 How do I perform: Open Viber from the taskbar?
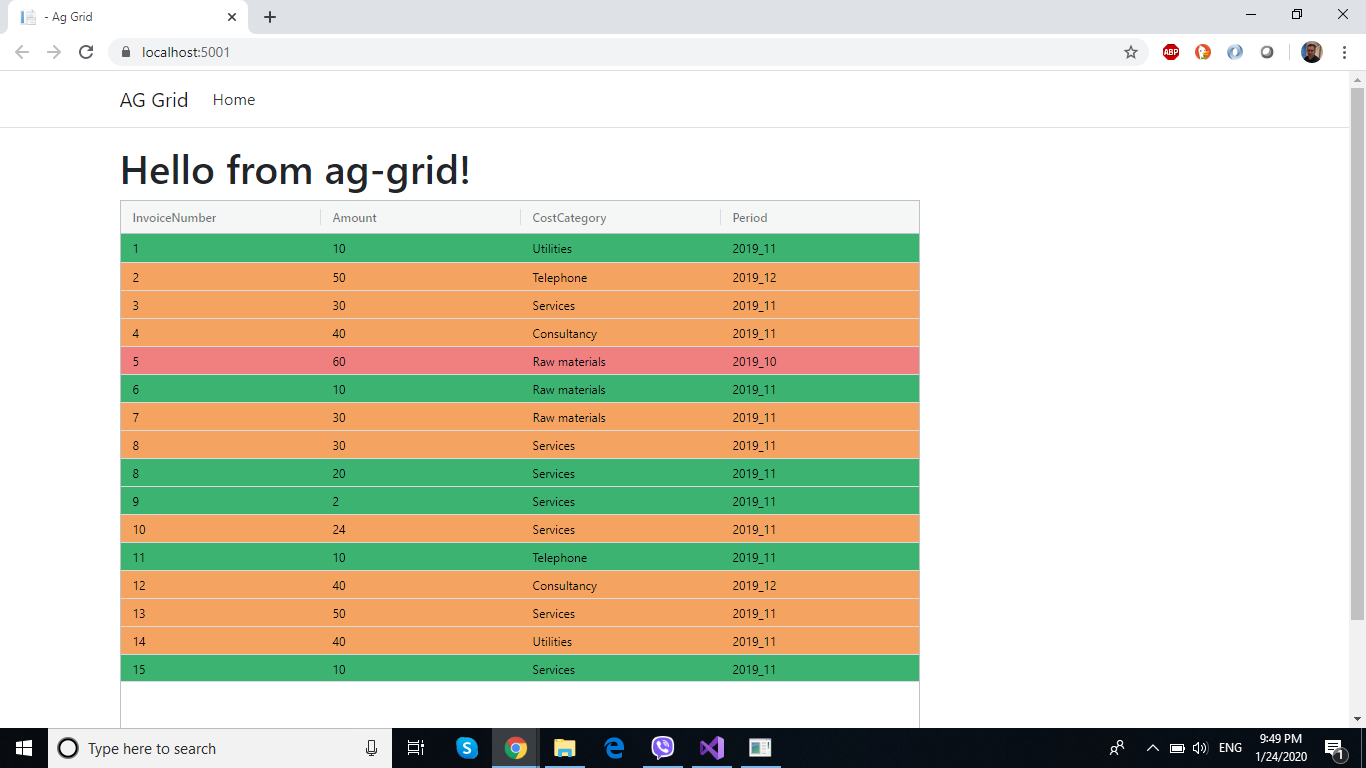(662, 747)
